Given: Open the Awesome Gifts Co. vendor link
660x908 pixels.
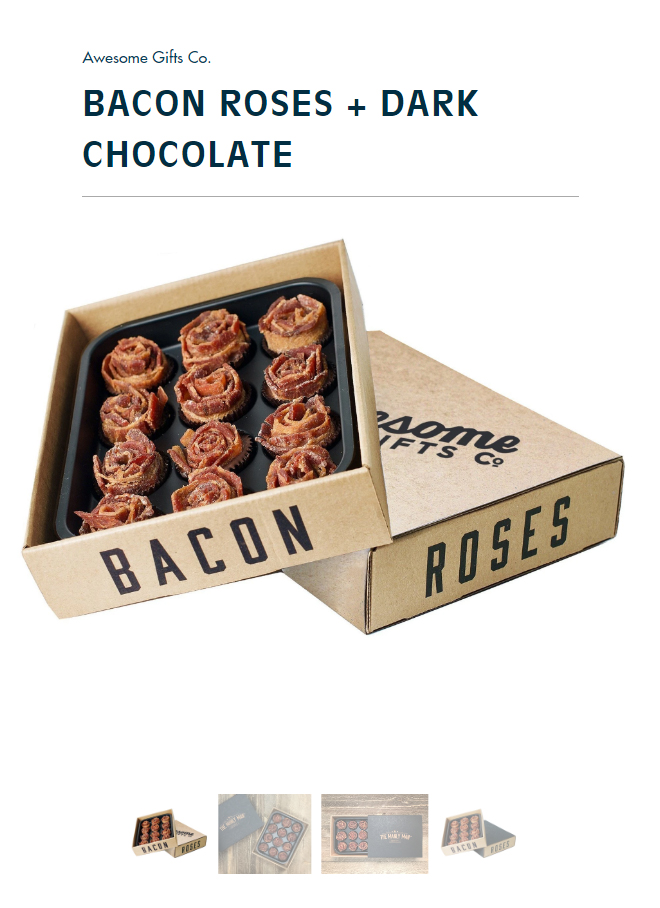Looking at the screenshot, I should pyautogui.click(x=146, y=57).
